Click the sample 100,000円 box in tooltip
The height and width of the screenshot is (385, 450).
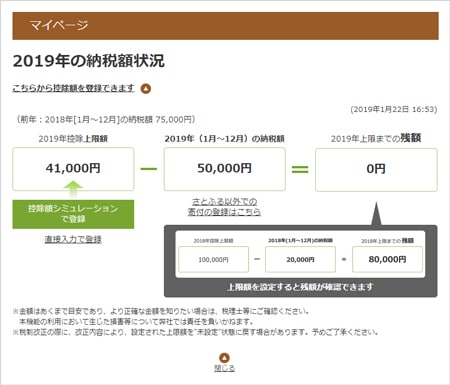pyautogui.click(x=214, y=259)
